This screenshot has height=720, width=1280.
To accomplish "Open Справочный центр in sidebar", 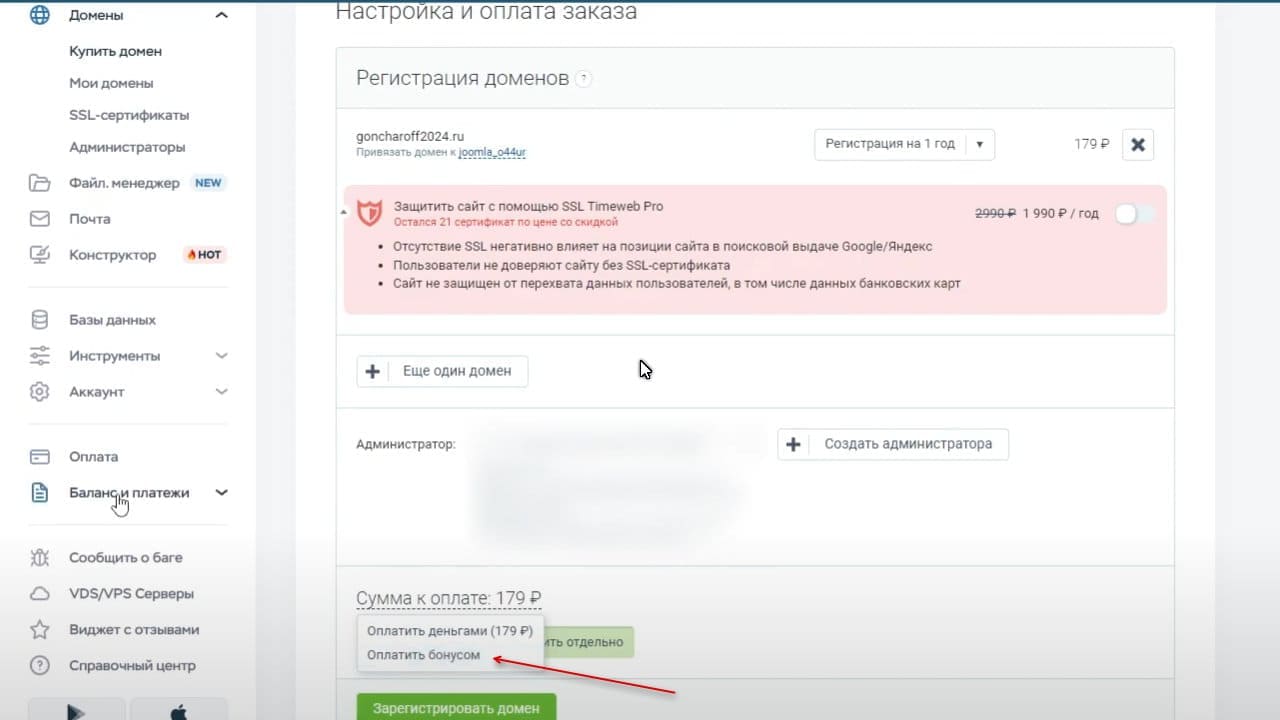I will point(132,666).
